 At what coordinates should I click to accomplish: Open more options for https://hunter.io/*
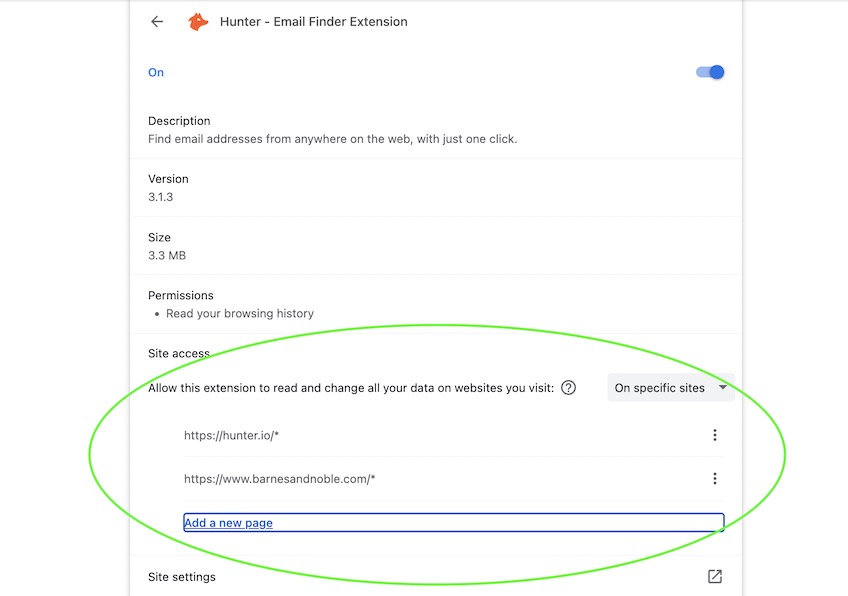714,435
